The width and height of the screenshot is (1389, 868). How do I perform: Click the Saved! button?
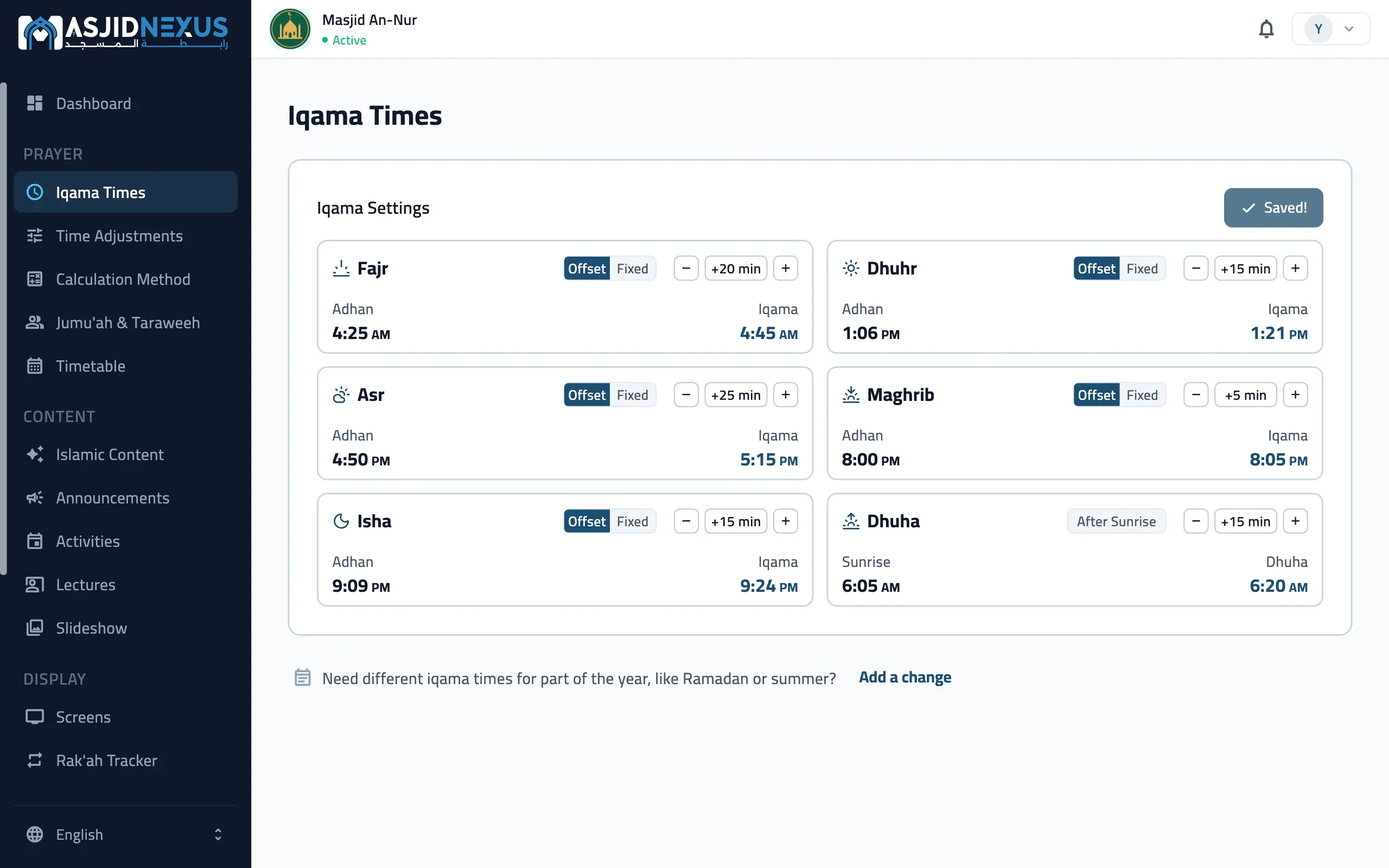pos(1273,208)
